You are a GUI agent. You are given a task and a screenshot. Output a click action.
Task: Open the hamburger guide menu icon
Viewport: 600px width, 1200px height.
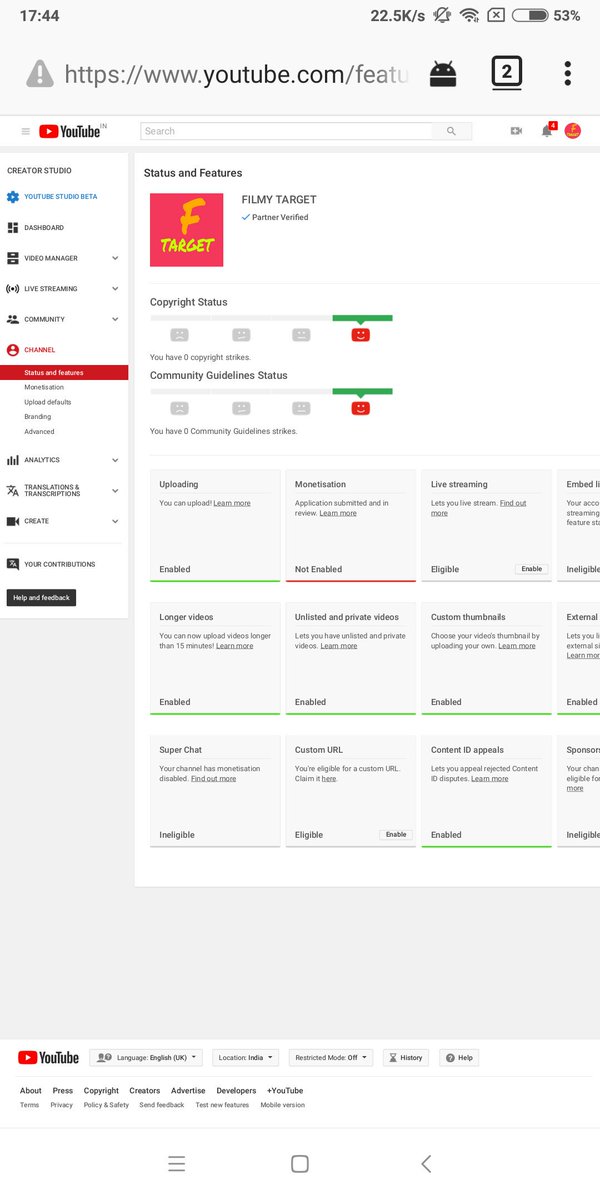pyautogui.click(x=26, y=131)
